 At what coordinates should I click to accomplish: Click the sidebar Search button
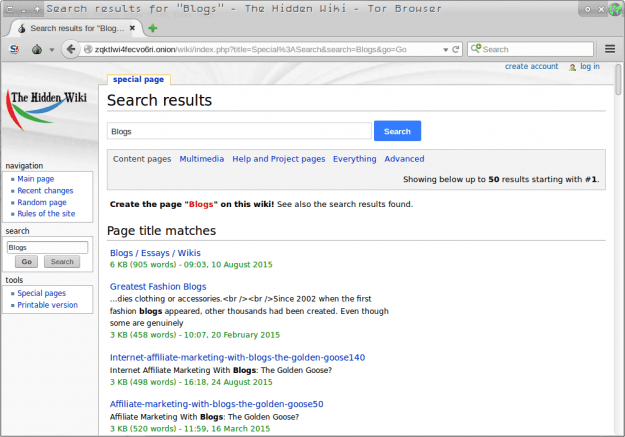click(62, 262)
